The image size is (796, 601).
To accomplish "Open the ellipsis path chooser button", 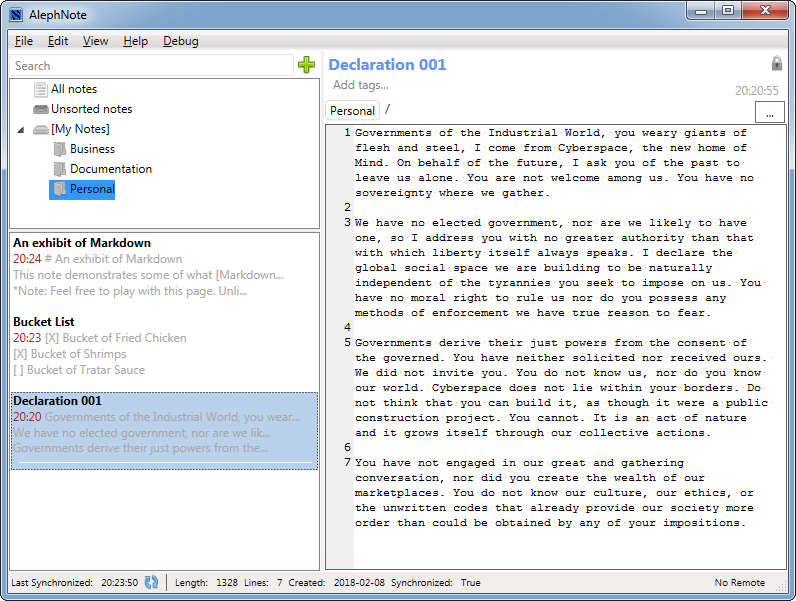I will click(x=769, y=113).
